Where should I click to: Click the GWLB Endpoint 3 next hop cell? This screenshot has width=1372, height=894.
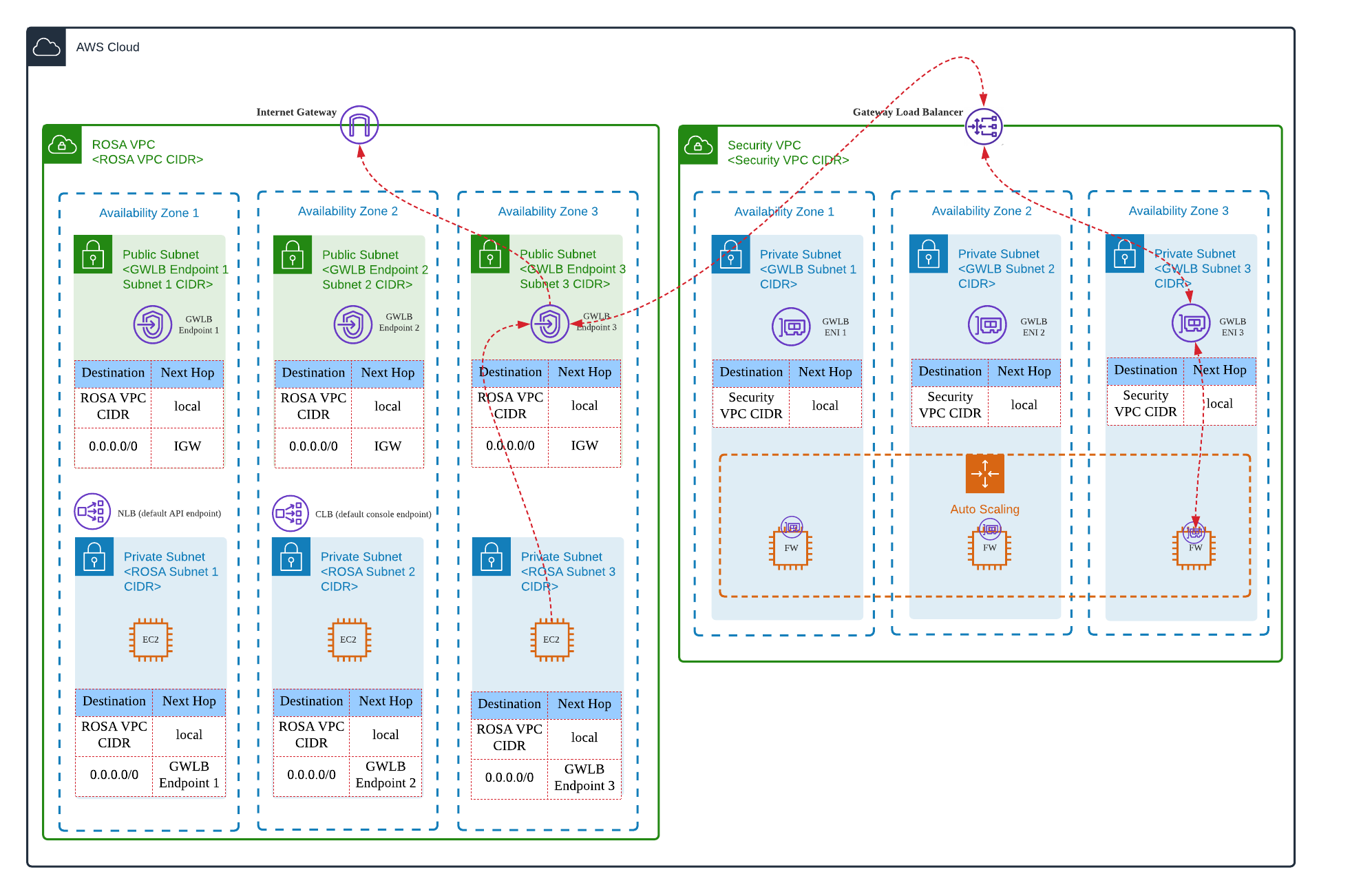[x=584, y=778]
